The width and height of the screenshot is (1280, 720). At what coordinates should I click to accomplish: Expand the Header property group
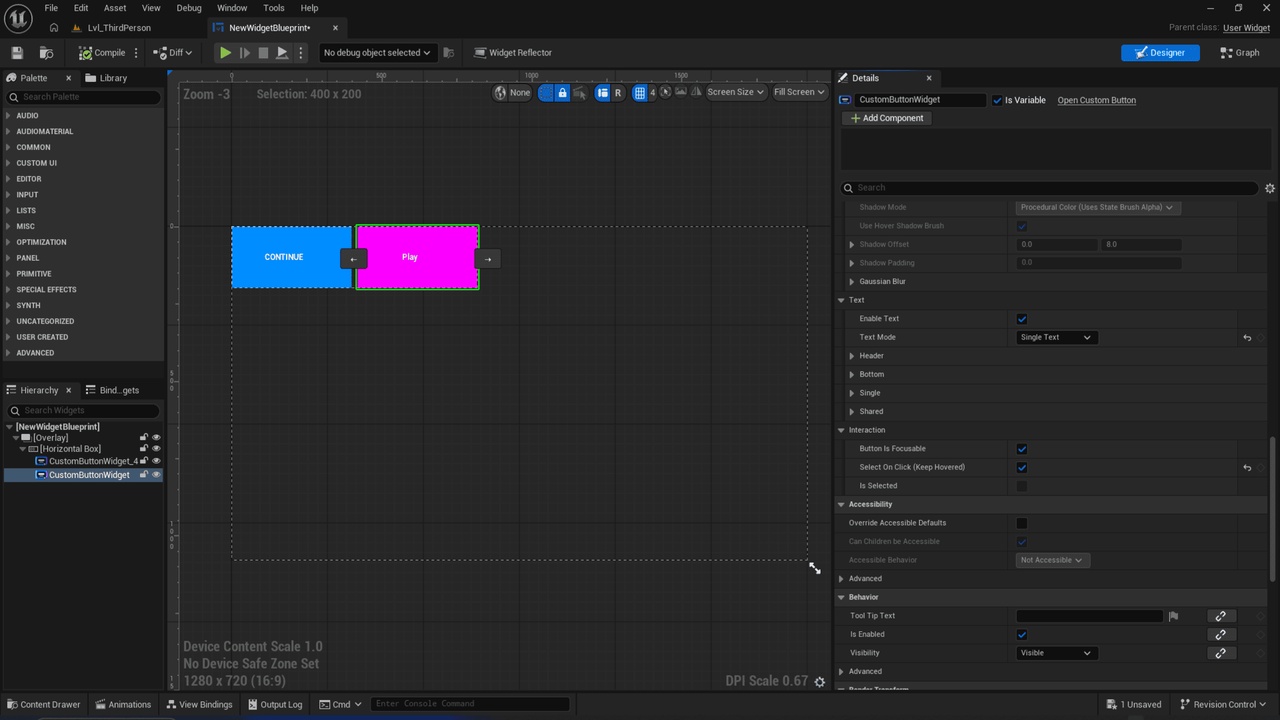(852, 356)
